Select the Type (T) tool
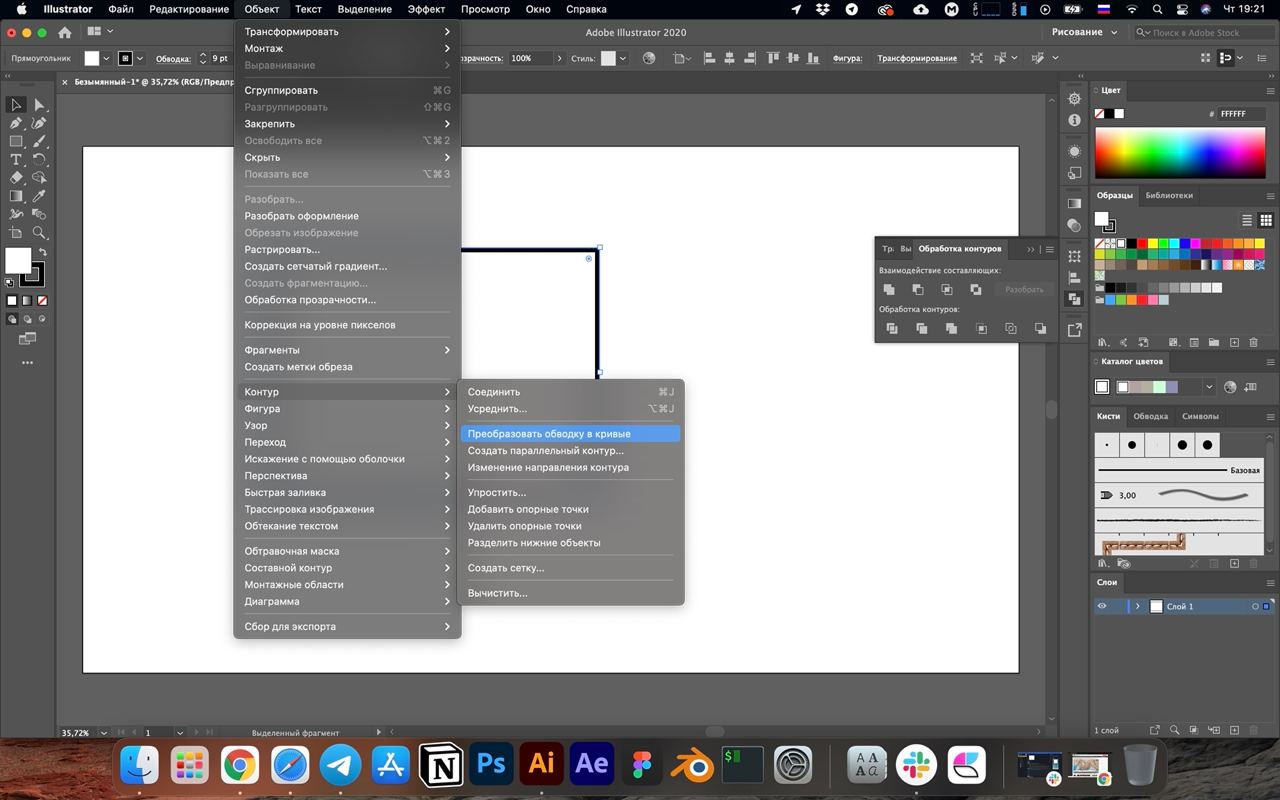The height and width of the screenshot is (800, 1280). pyautogui.click(x=16, y=160)
